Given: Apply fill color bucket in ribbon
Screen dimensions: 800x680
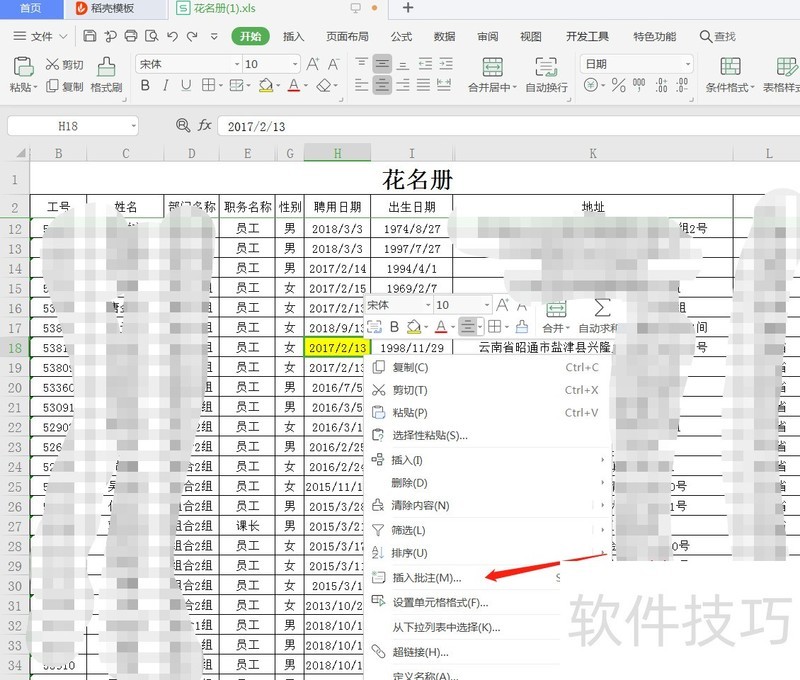Looking at the screenshot, I should pos(266,85).
